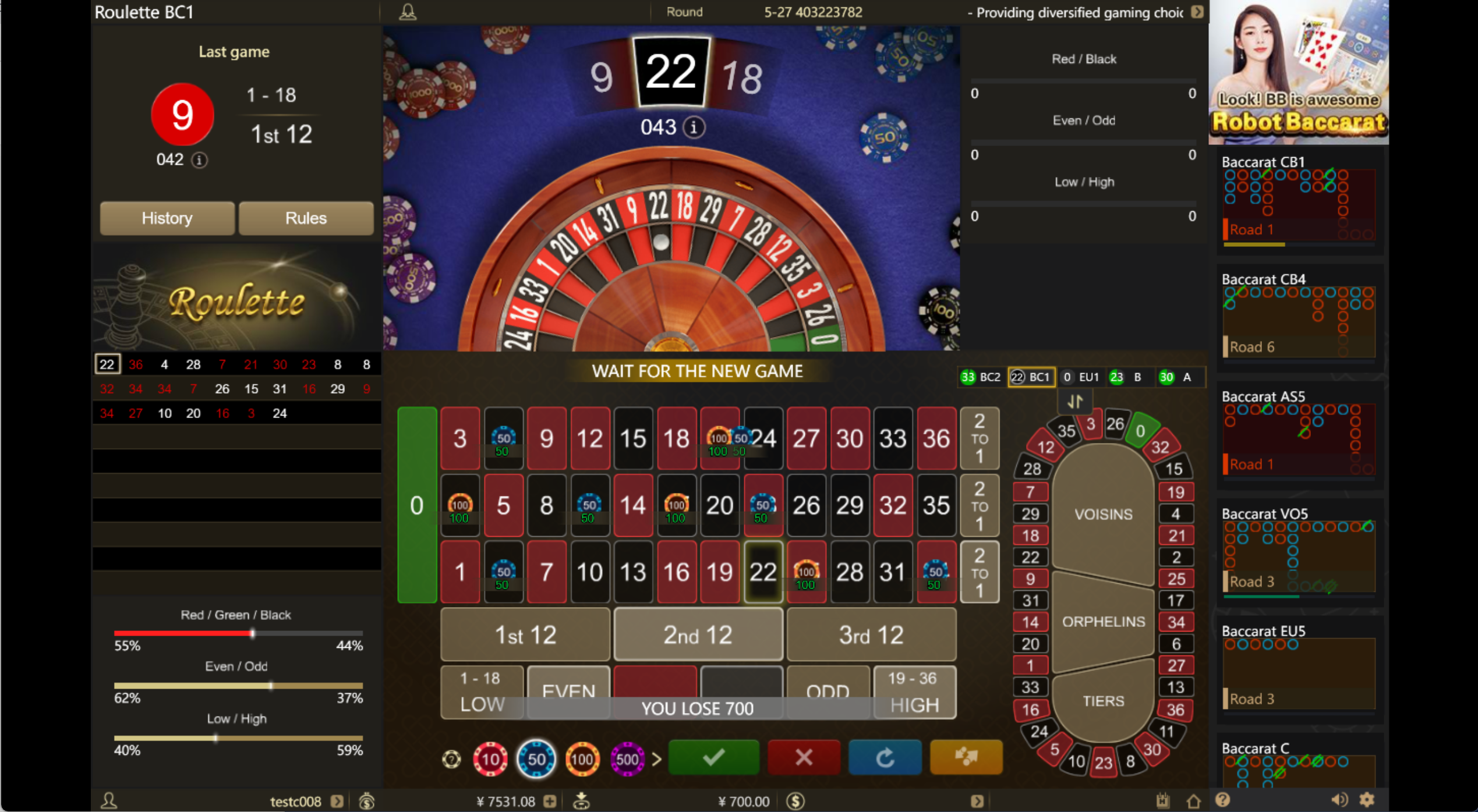Viewport: 1478px width, 812px height.
Task: Expand more chips with the arrow
Action: click(657, 759)
